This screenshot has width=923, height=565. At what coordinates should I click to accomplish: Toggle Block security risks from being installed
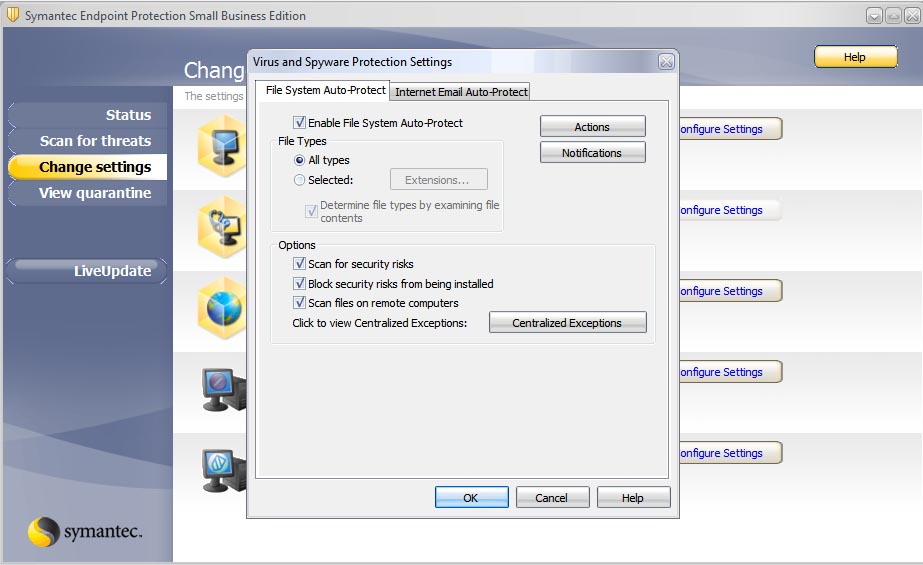299,284
